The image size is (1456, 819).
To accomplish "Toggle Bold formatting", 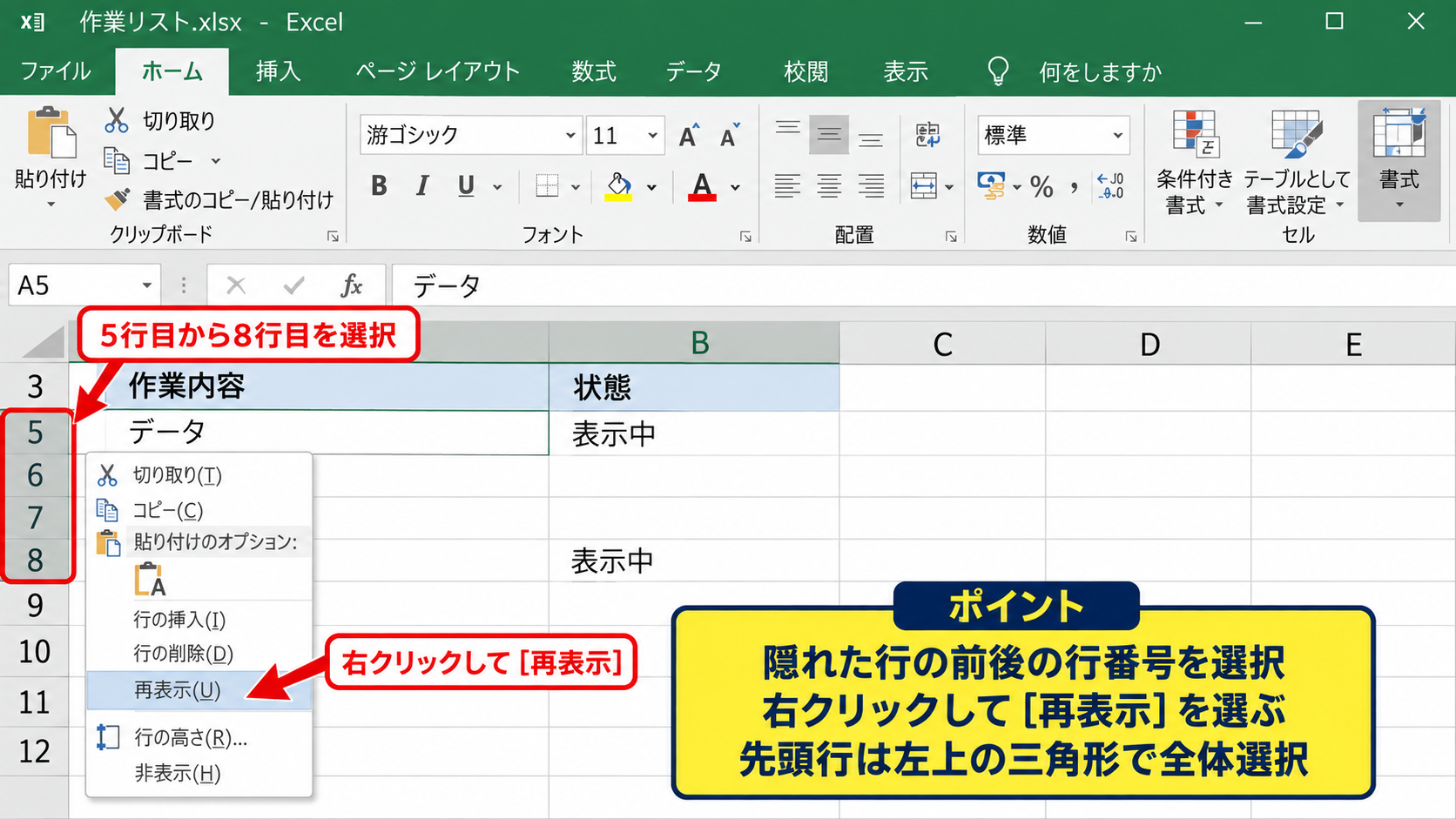I will (379, 185).
